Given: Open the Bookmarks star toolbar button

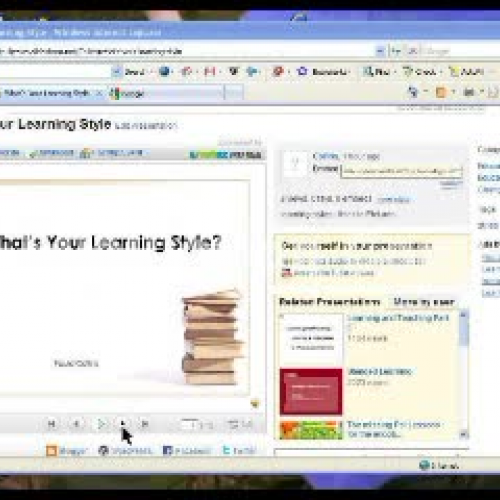Looking at the screenshot, I should (323, 71).
